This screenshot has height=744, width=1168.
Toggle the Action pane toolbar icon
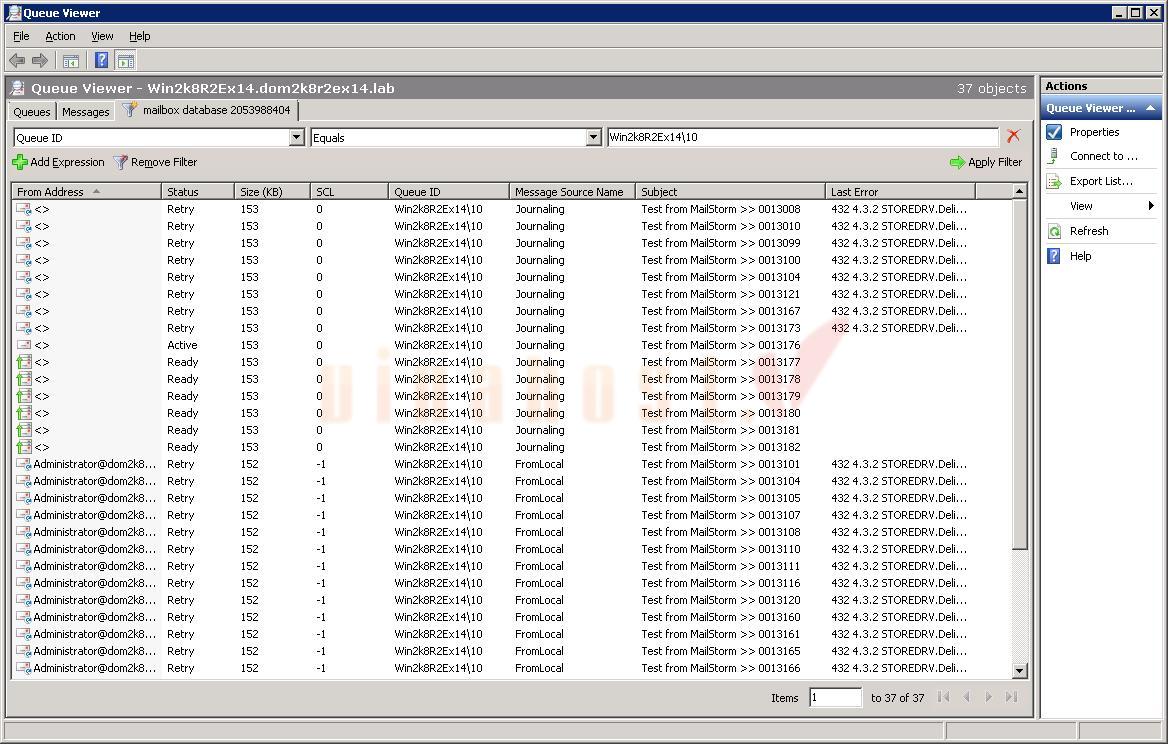126,61
